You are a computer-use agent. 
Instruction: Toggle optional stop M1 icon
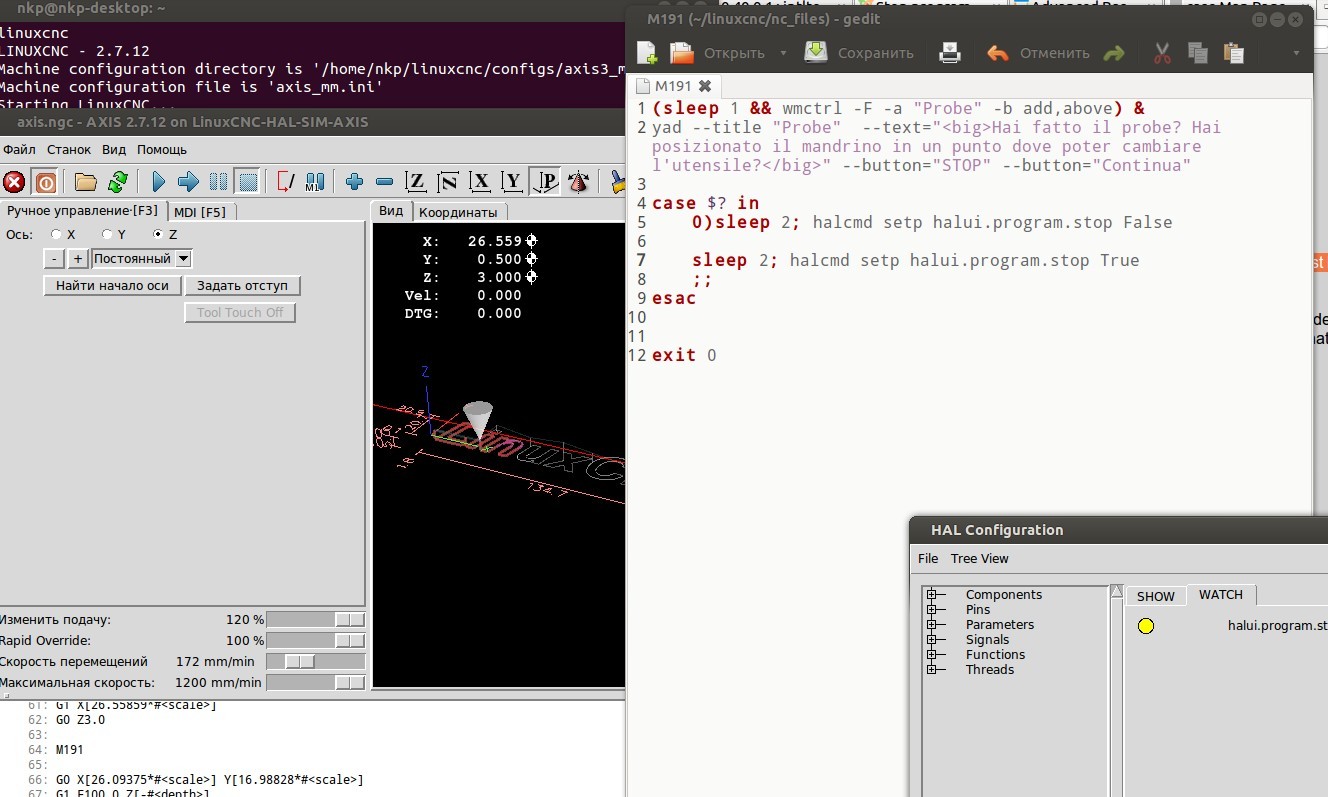click(x=314, y=182)
